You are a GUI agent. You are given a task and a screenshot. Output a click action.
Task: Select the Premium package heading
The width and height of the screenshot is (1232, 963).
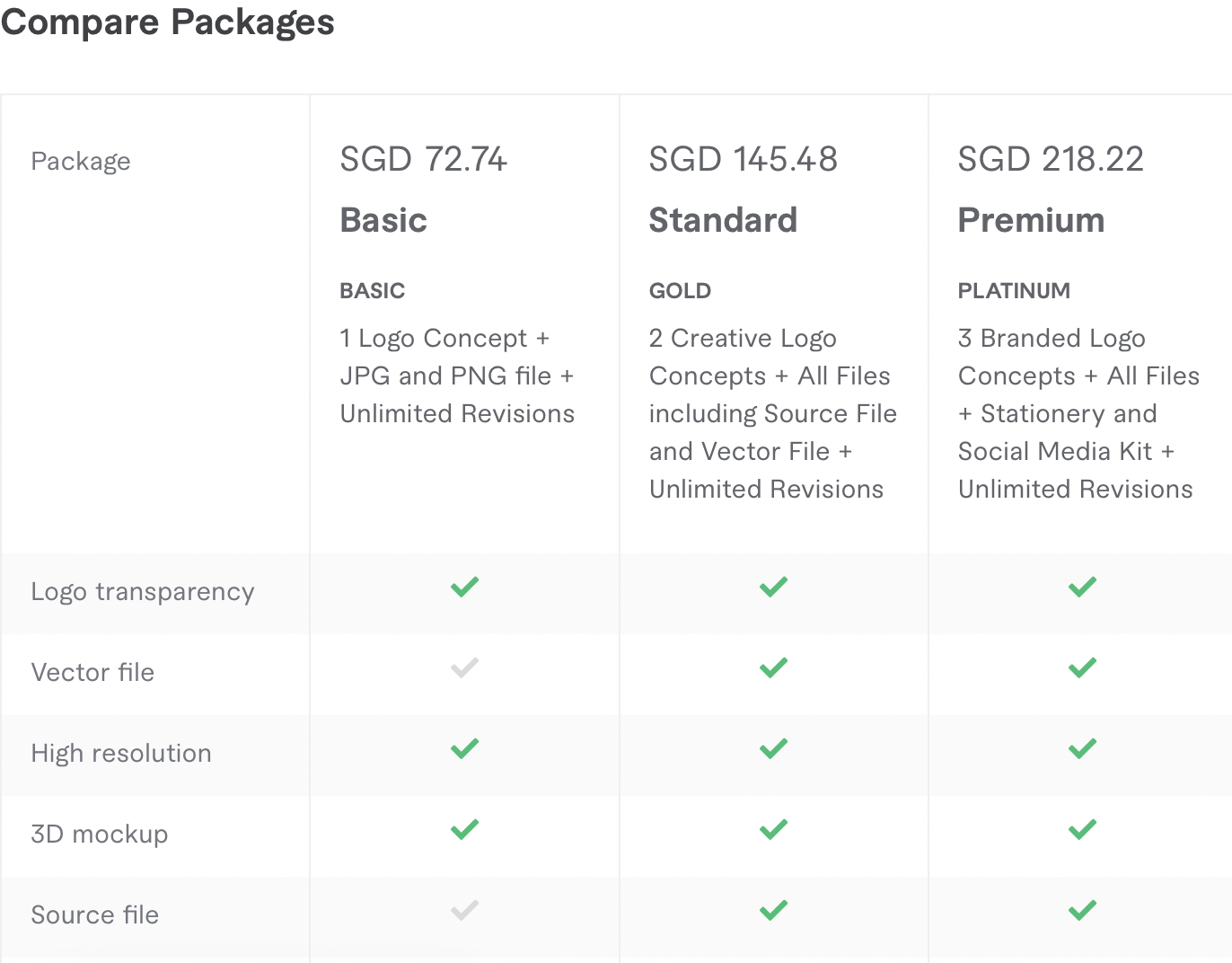tap(1031, 220)
